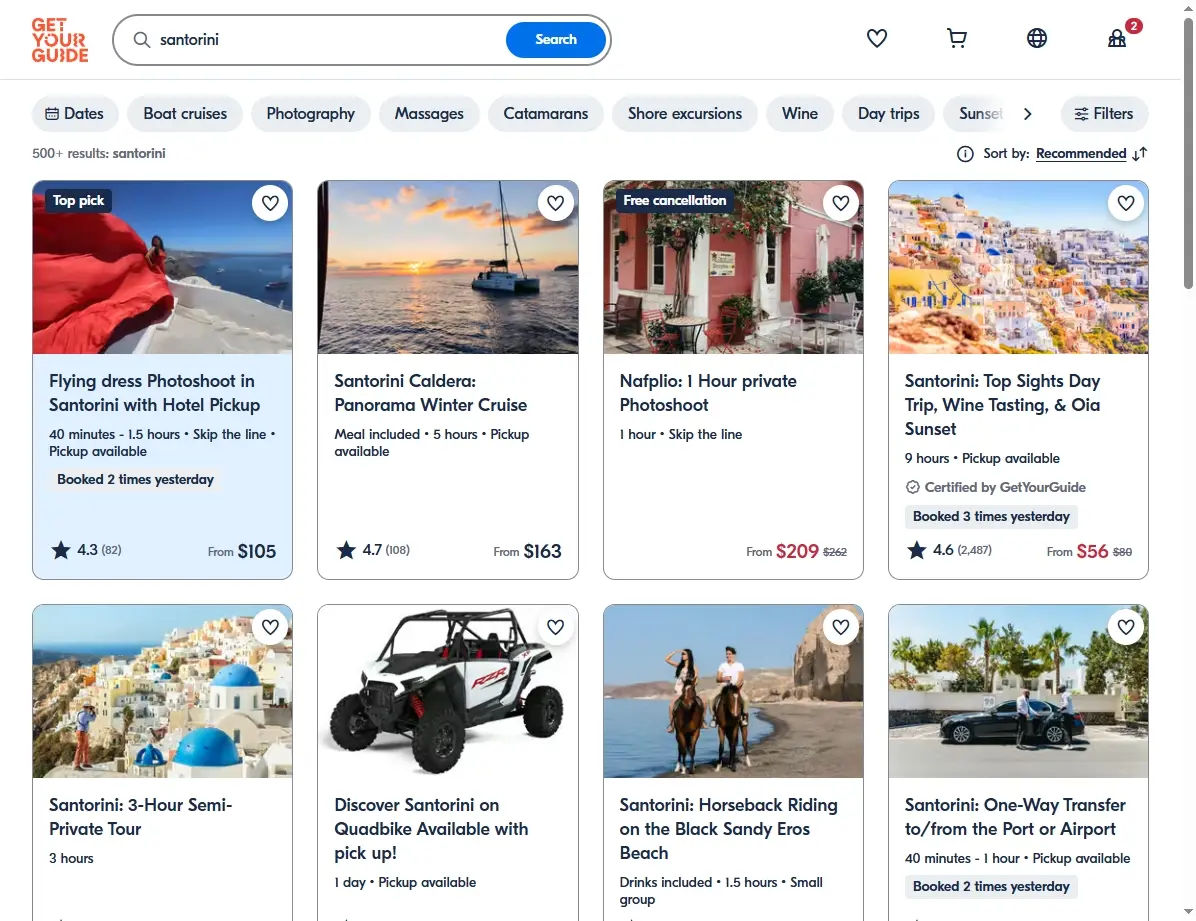Click the horseback riders beach photo
Screen dimensions: 1196x921
pos(733,691)
